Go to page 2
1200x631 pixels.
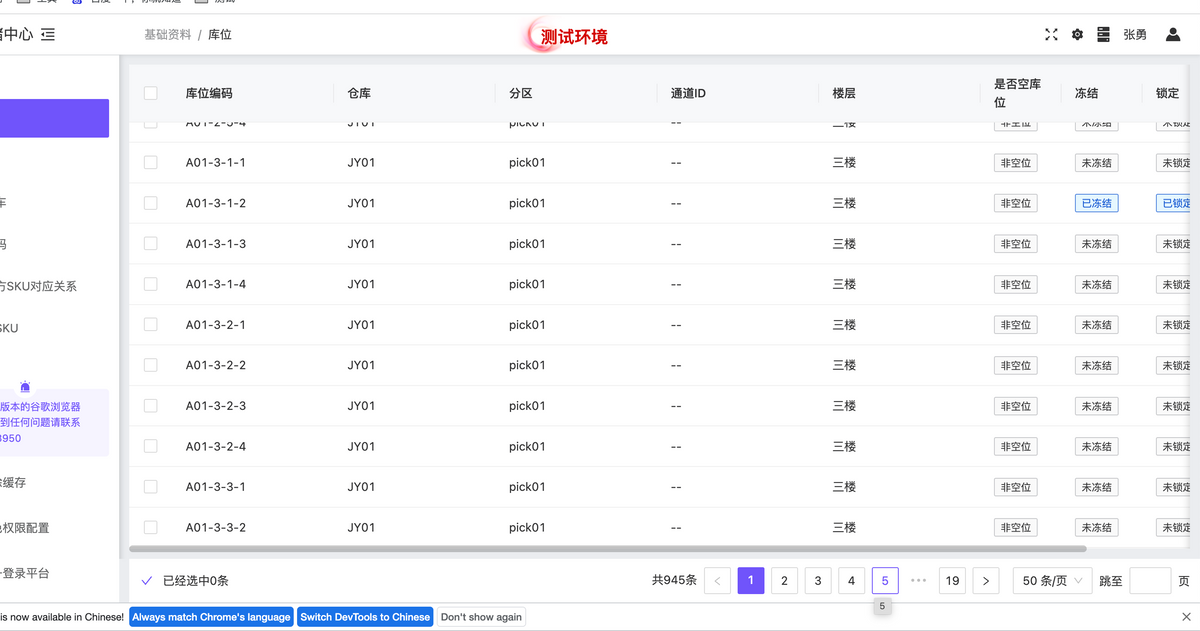click(x=784, y=581)
